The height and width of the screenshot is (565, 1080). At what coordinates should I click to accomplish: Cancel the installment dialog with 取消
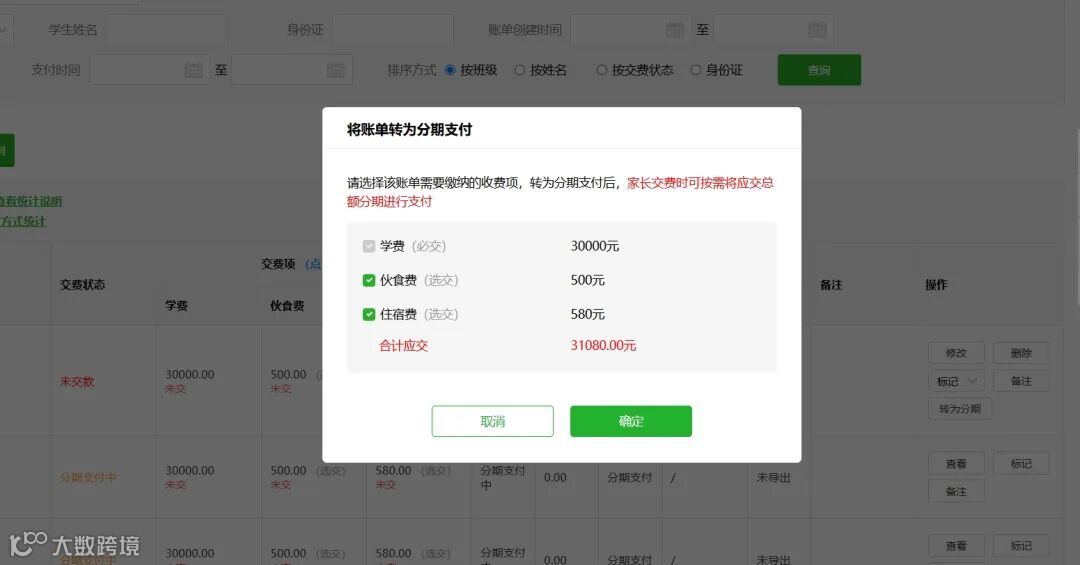(x=492, y=421)
